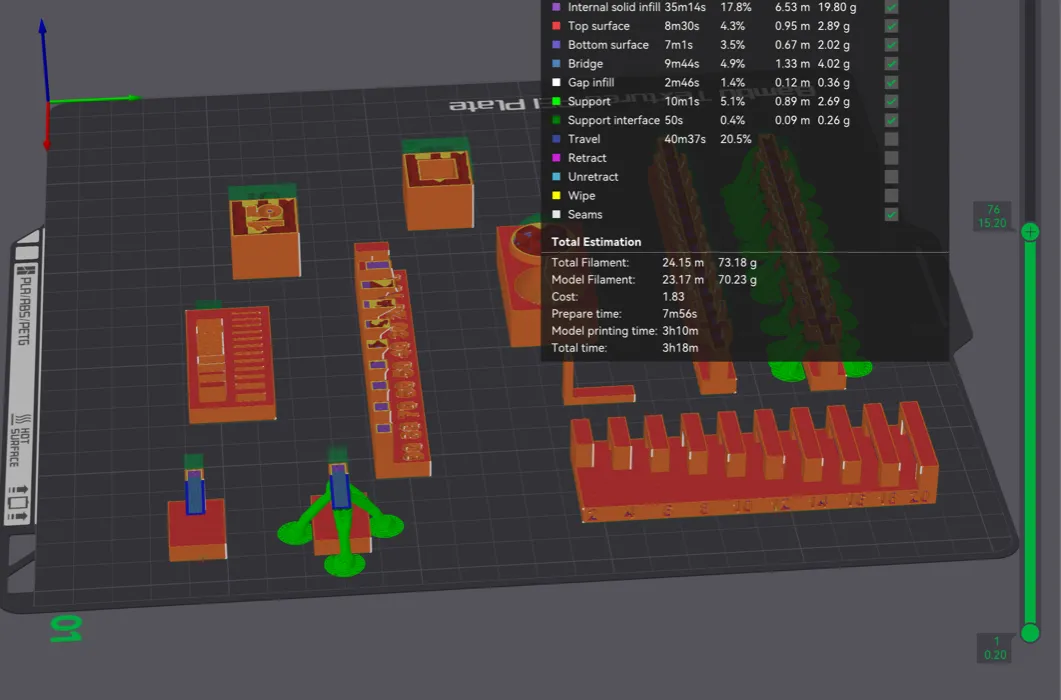This screenshot has height=700, width=1061.
Task: Toggle the Bridge checkbox
Action: click(x=891, y=64)
